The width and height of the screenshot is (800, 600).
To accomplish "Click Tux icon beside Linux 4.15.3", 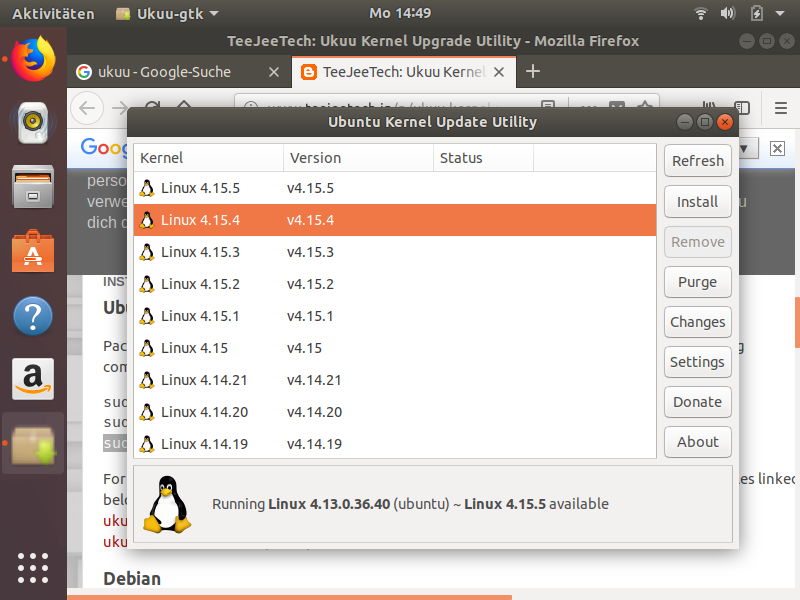I will click(147, 252).
